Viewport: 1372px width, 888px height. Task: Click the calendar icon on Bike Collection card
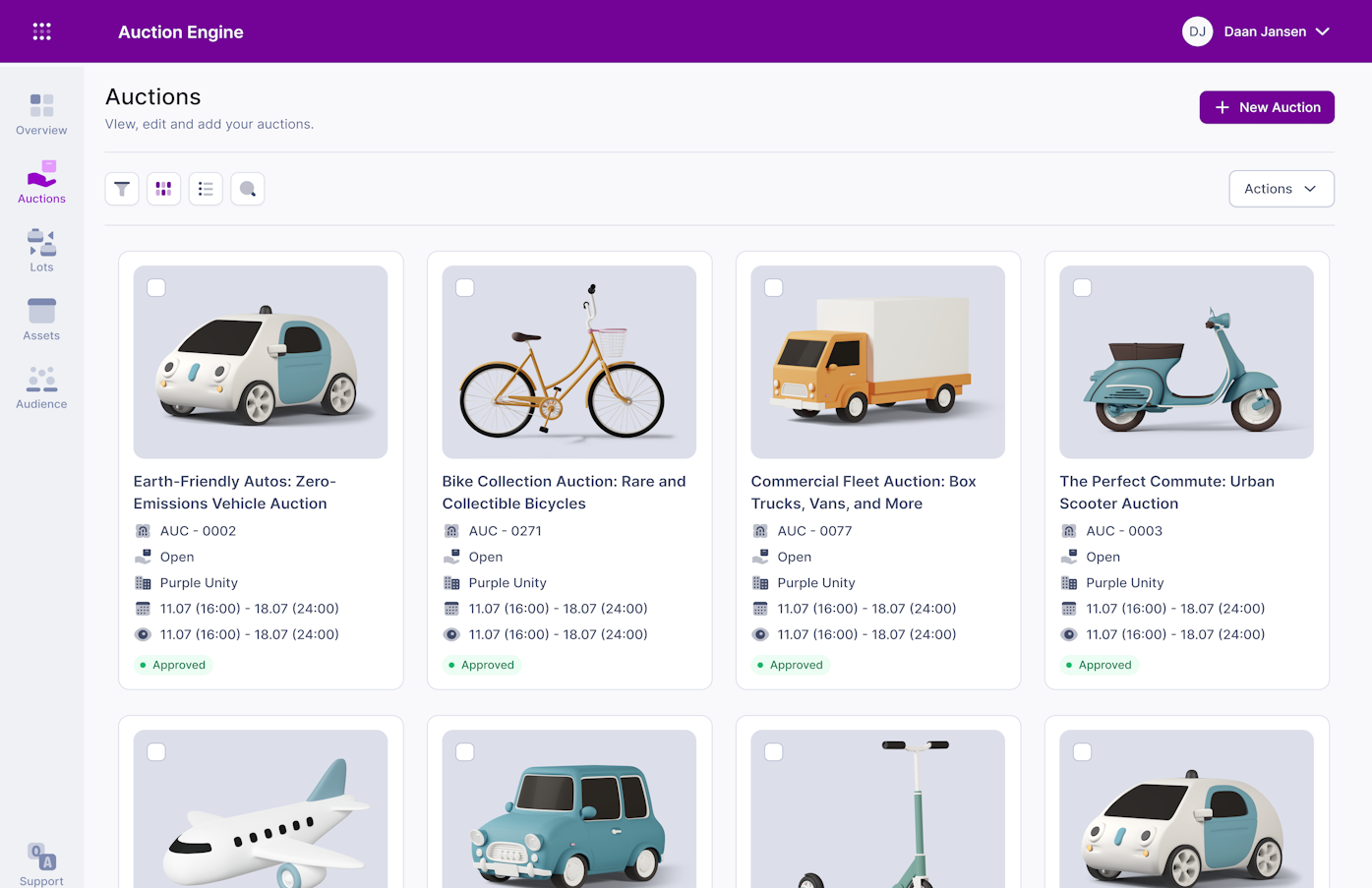pyautogui.click(x=451, y=609)
